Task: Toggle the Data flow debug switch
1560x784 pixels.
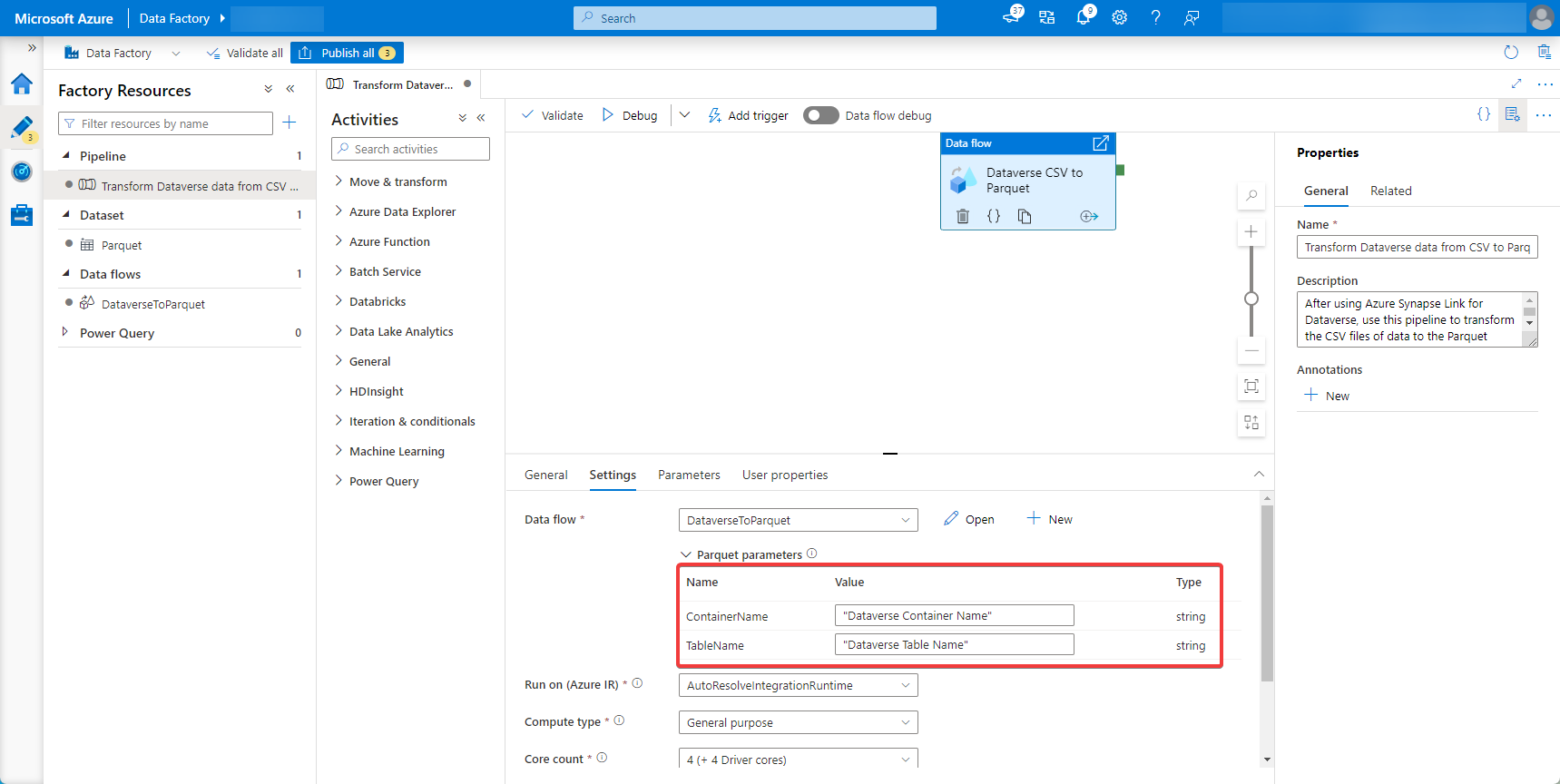Action: (820, 115)
